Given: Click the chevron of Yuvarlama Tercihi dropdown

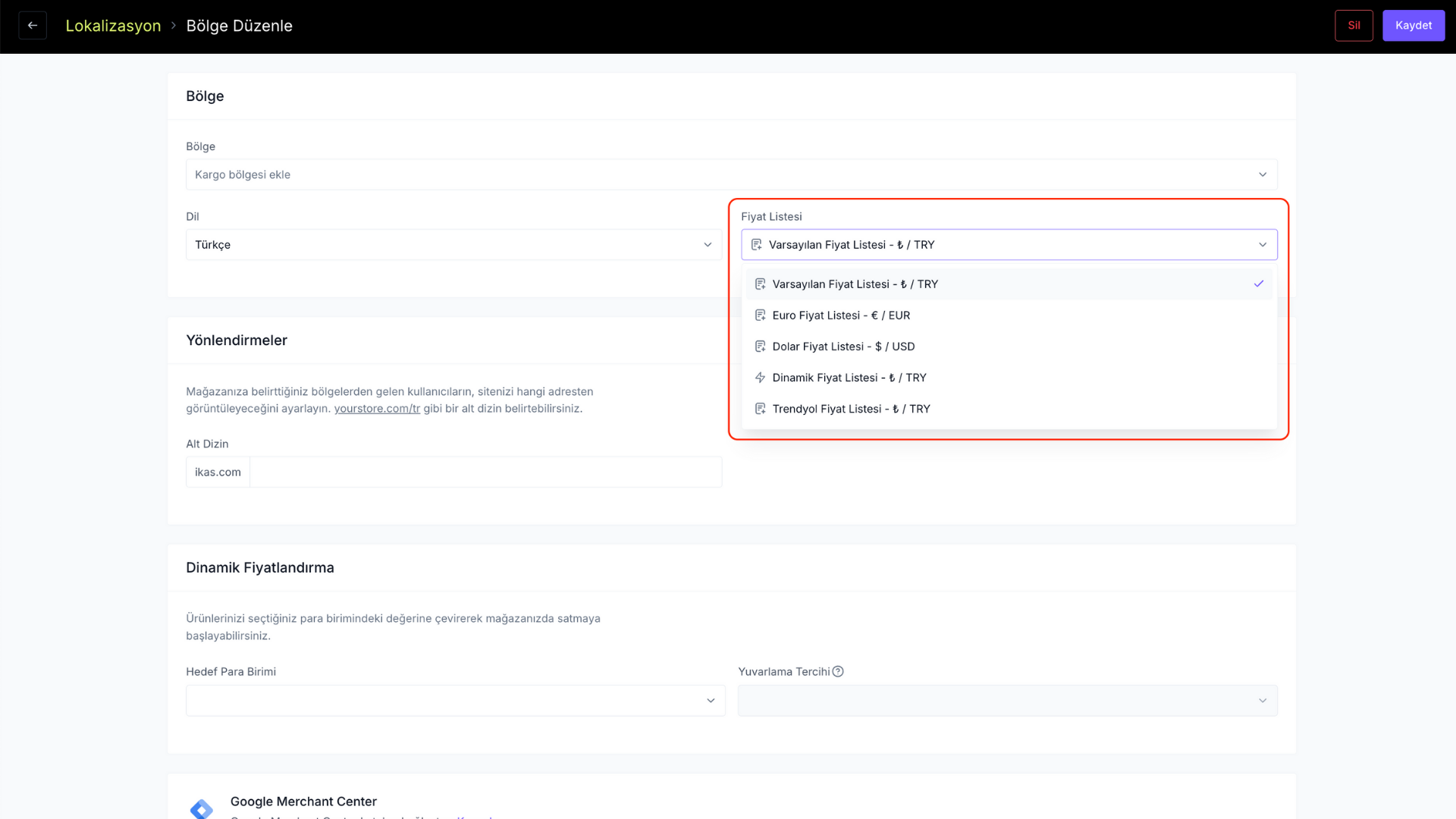Looking at the screenshot, I should [1263, 700].
